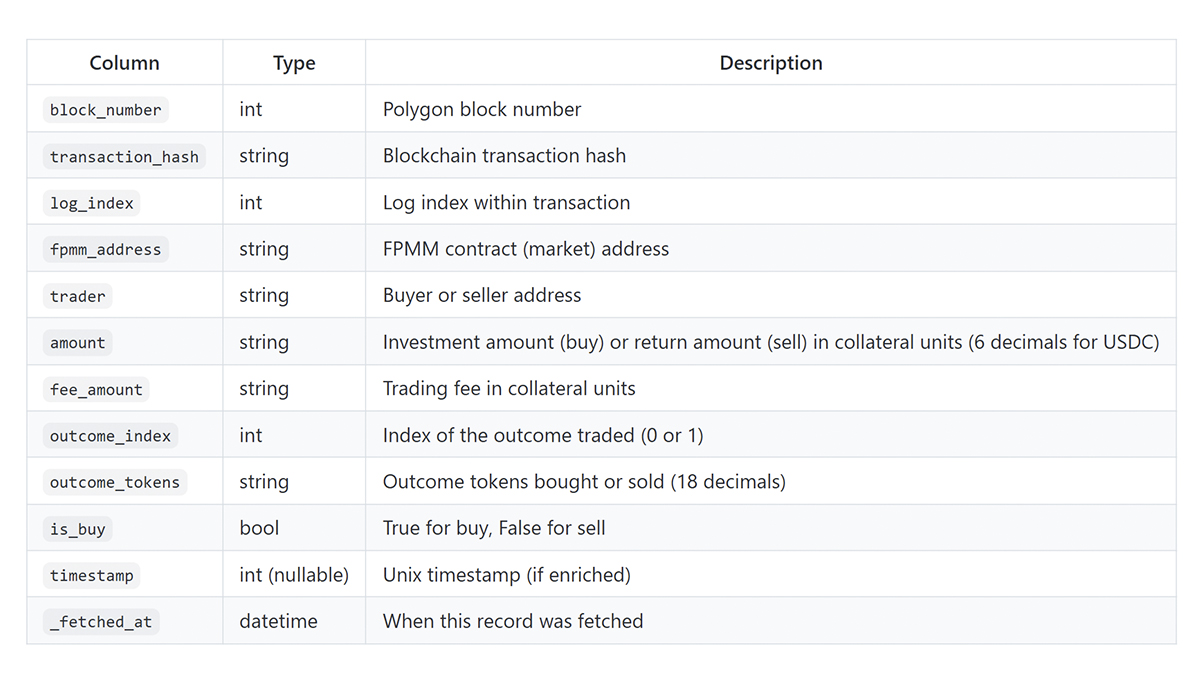Click the amount code label

(77, 343)
